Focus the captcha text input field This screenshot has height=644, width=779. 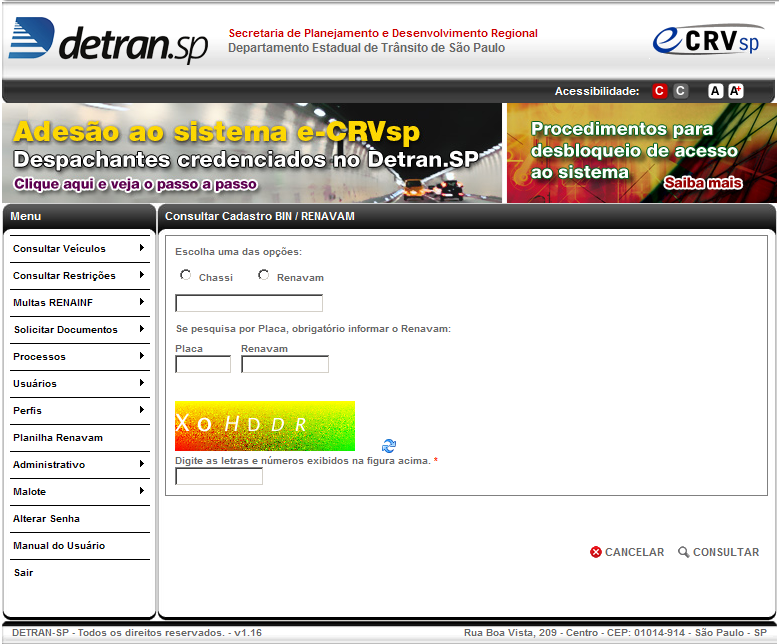[x=219, y=477]
